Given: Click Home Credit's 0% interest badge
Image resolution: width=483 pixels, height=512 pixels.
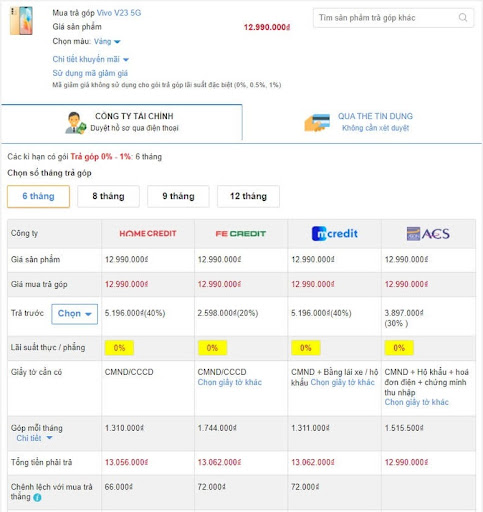Looking at the screenshot, I should pyautogui.click(x=119, y=348).
